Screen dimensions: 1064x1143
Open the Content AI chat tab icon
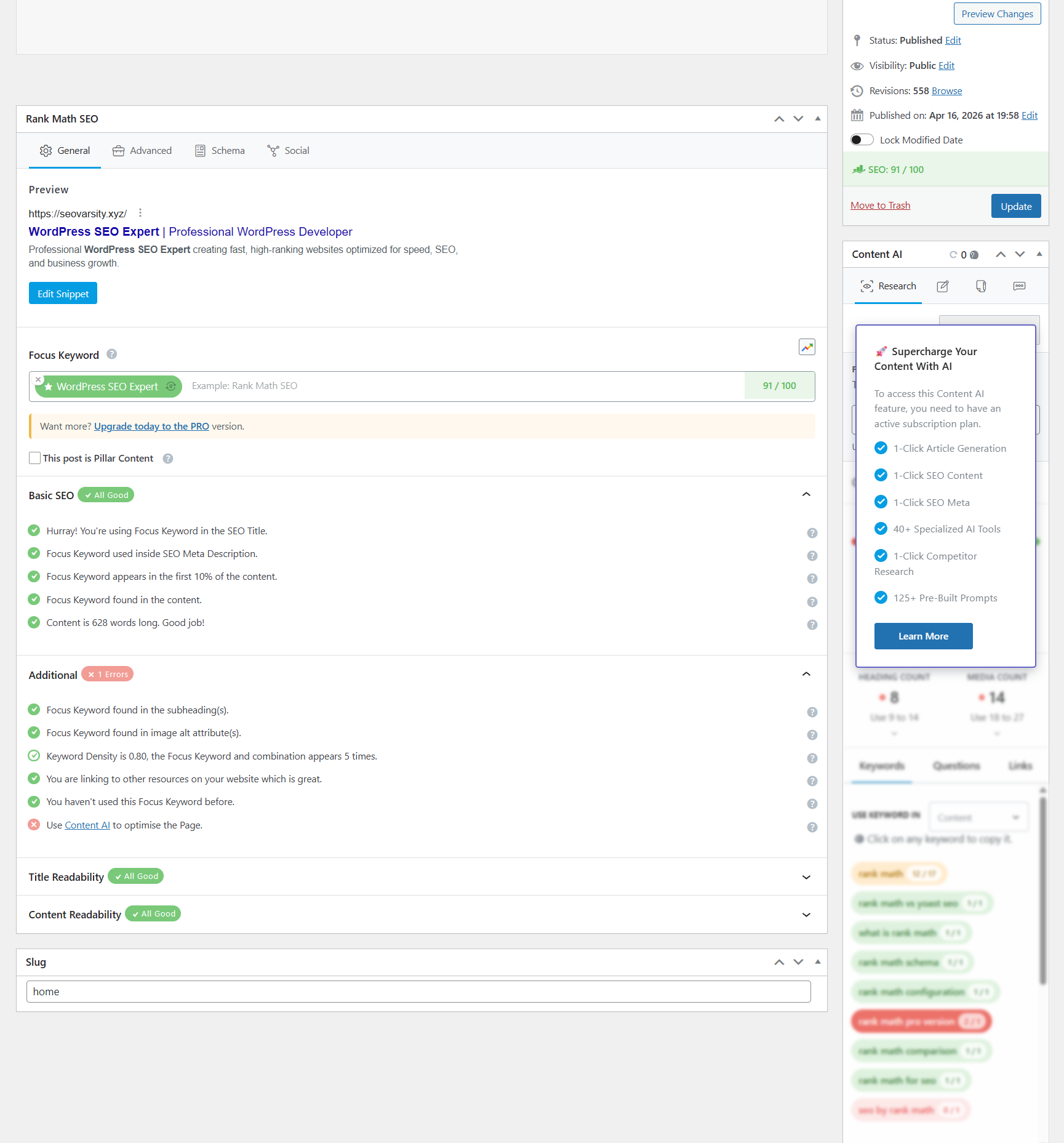[x=1020, y=286]
